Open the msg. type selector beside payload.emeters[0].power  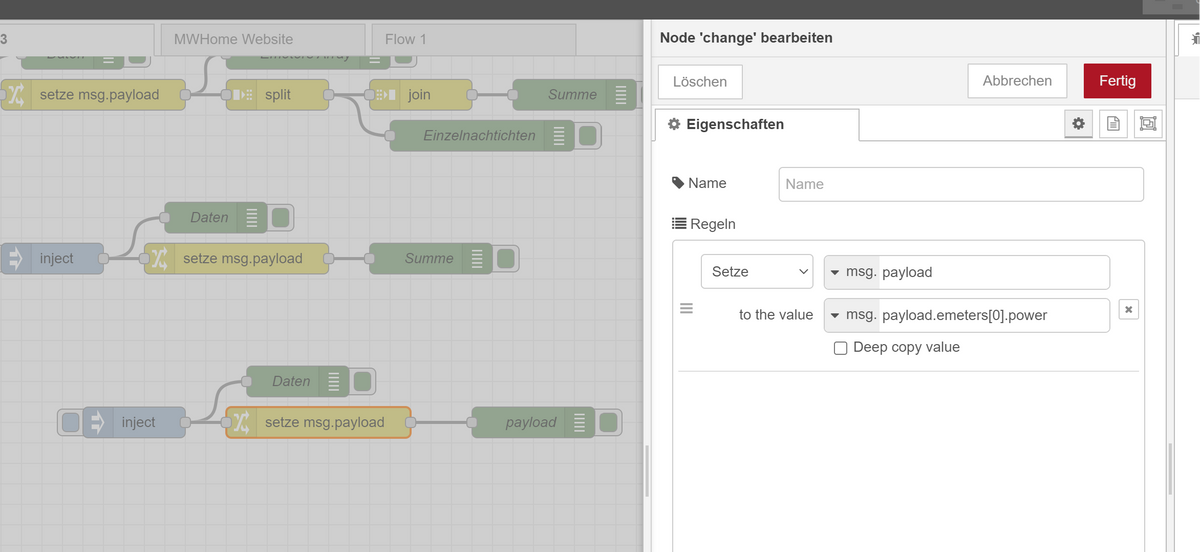point(851,315)
